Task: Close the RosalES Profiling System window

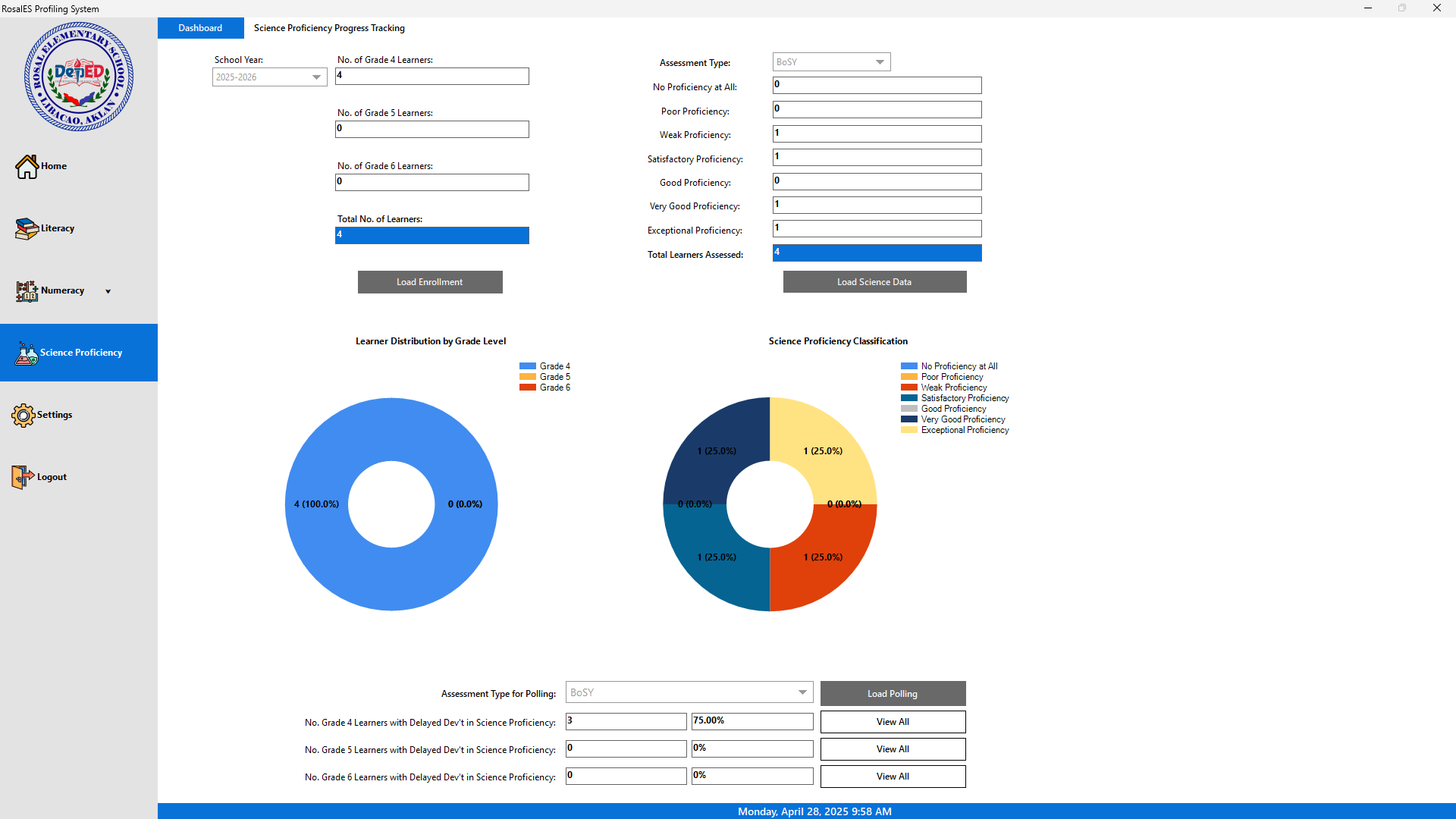Action: click(x=1436, y=8)
